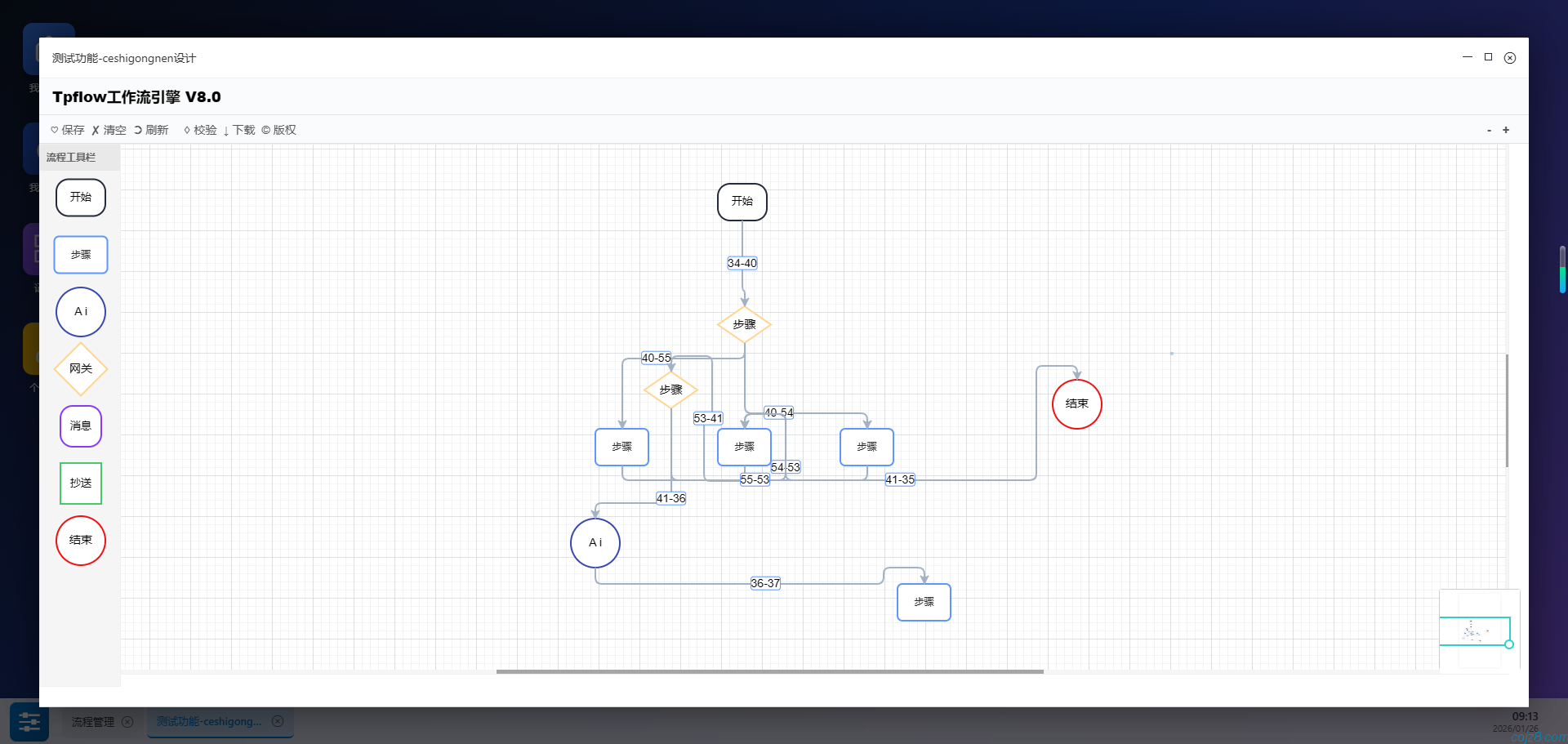Choose the red 结束 end node tool

click(x=81, y=541)
